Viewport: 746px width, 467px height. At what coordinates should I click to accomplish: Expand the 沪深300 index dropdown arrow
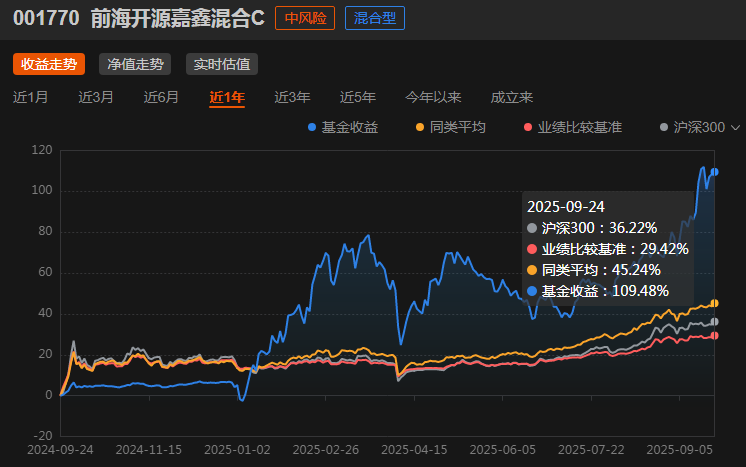click(x=736, y=127)
